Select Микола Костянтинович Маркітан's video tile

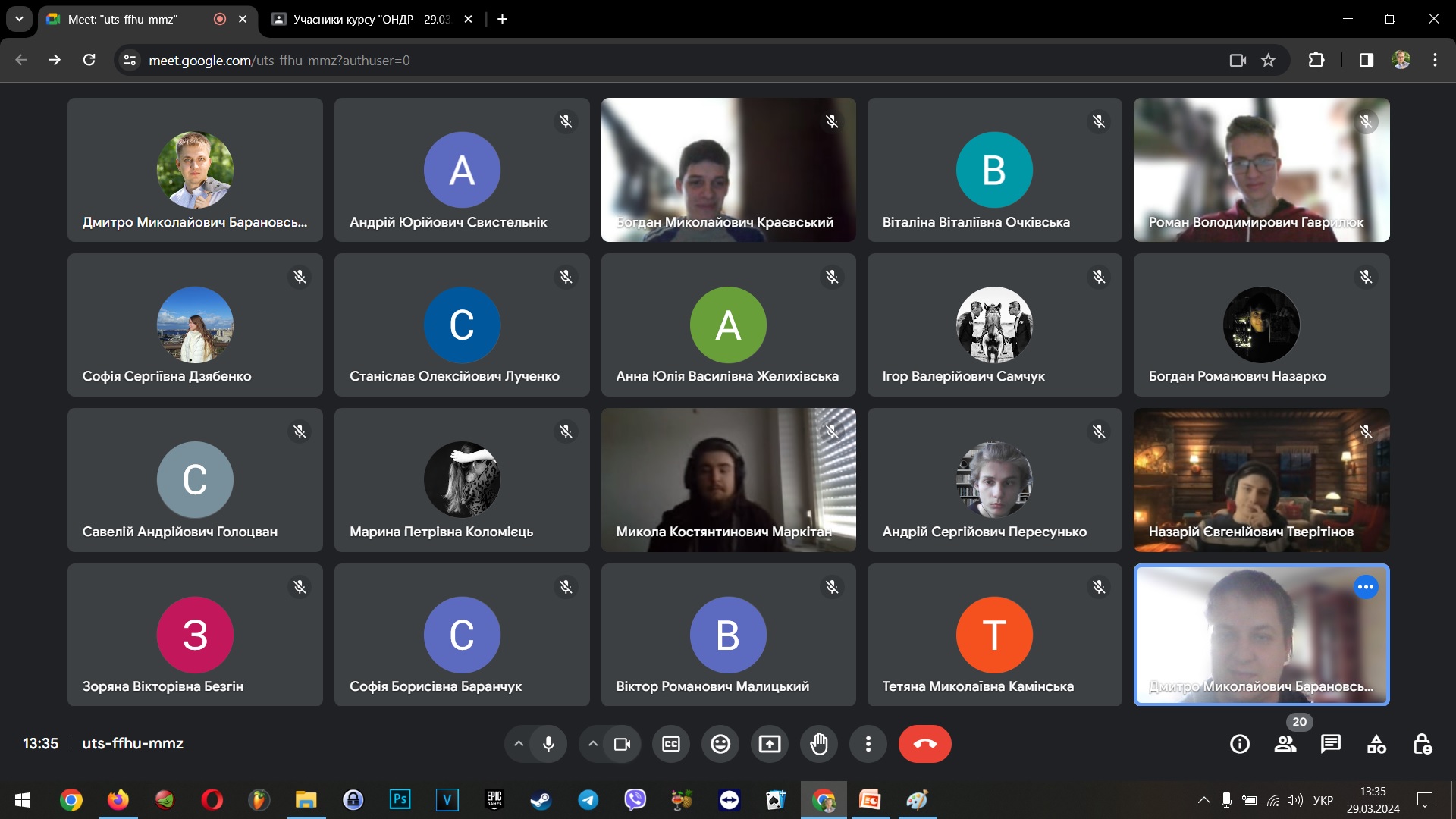728,479
